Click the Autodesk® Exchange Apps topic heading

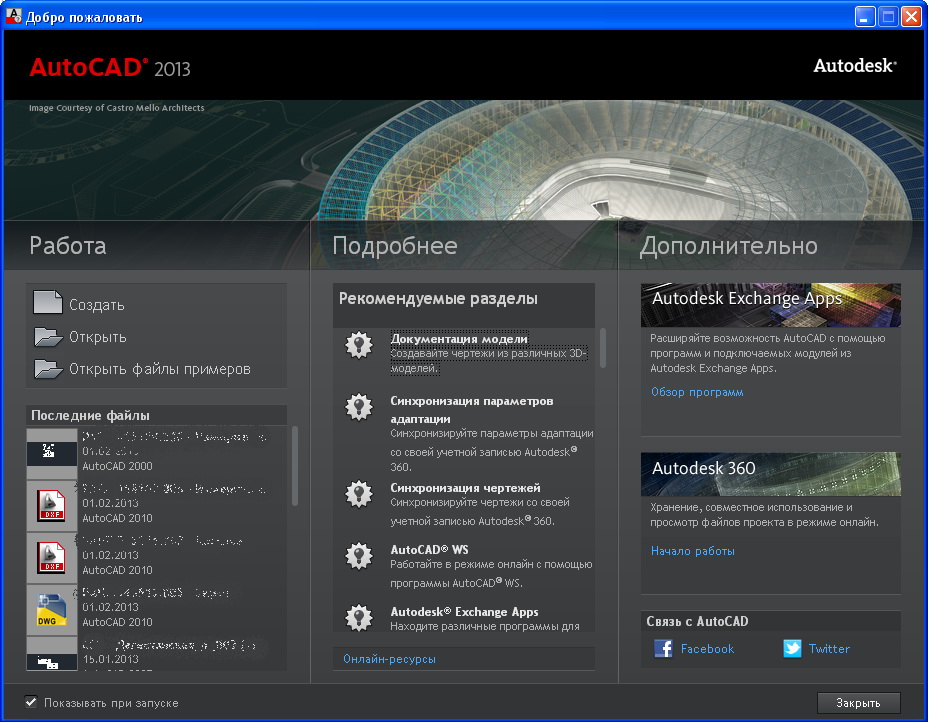(x=464, y=611)
